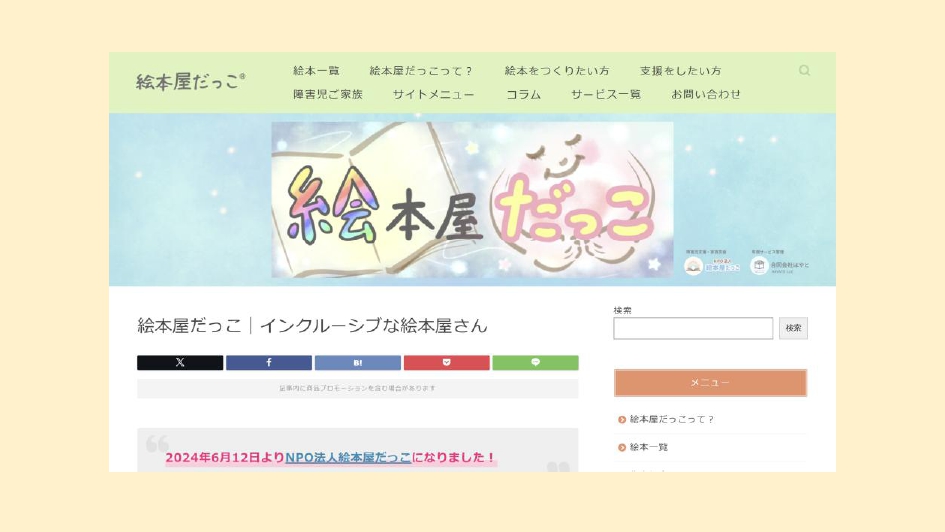Image resolution: width=945 pixels, height=532 pixels.
Task: Open 障害児ご家族 navigation item
Action: click(328, 94)
